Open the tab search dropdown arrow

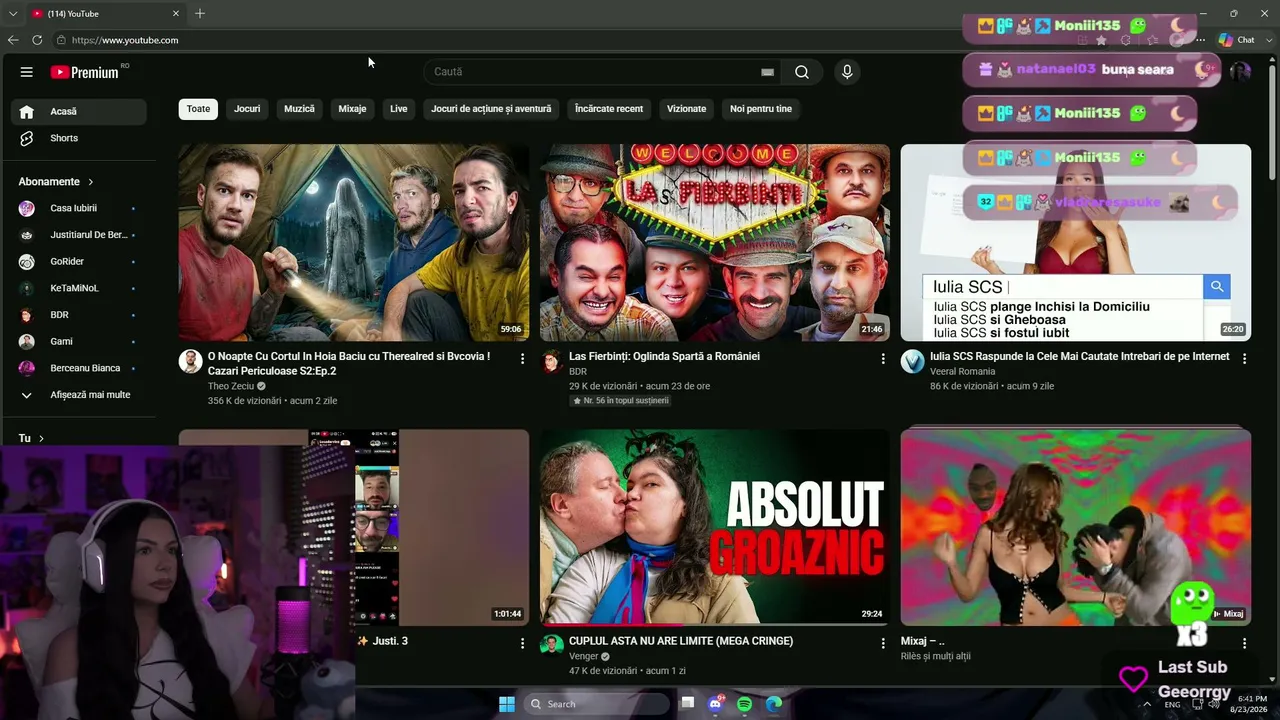coord(13,14)
